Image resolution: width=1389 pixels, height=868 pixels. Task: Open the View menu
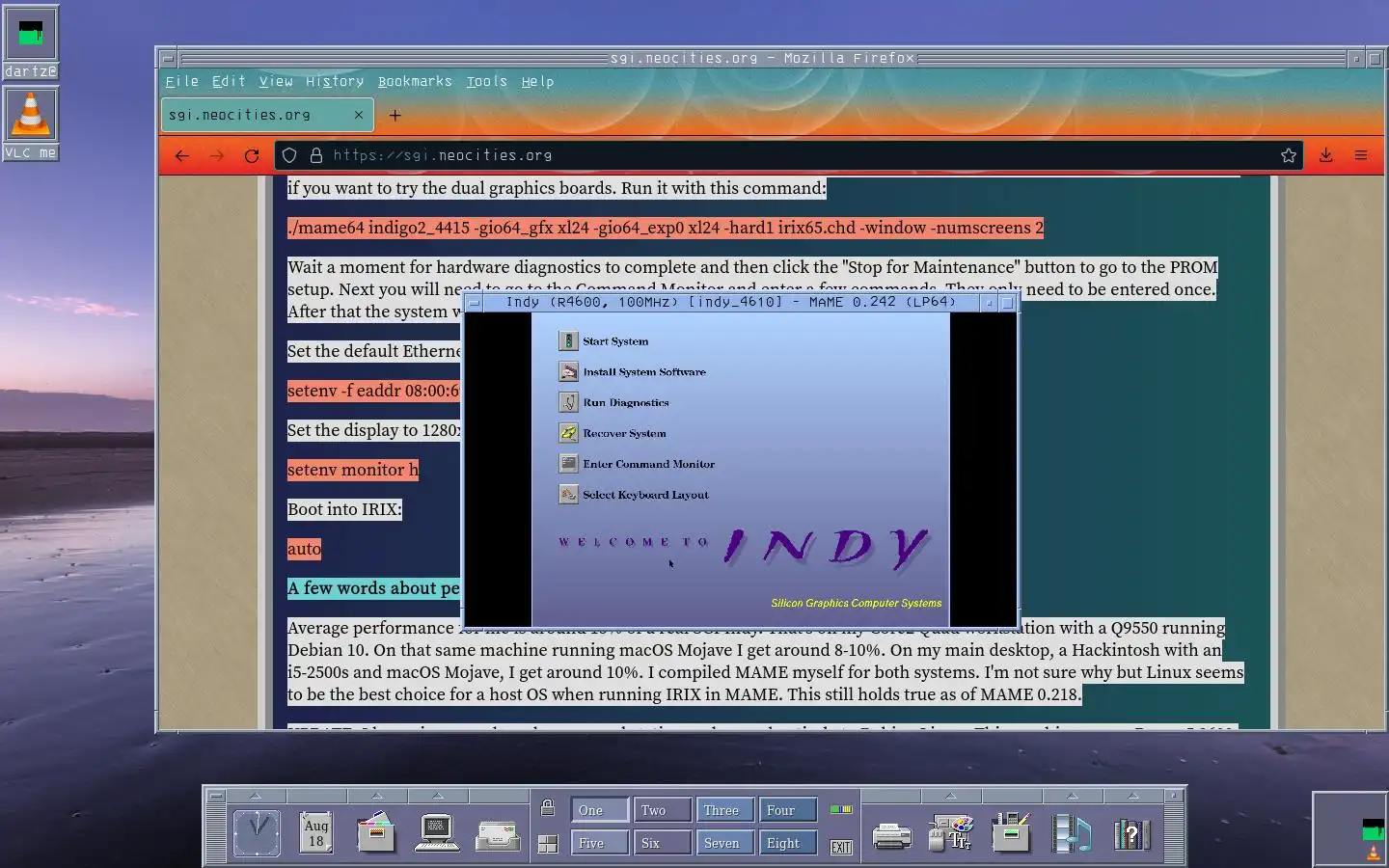[276, 82]
